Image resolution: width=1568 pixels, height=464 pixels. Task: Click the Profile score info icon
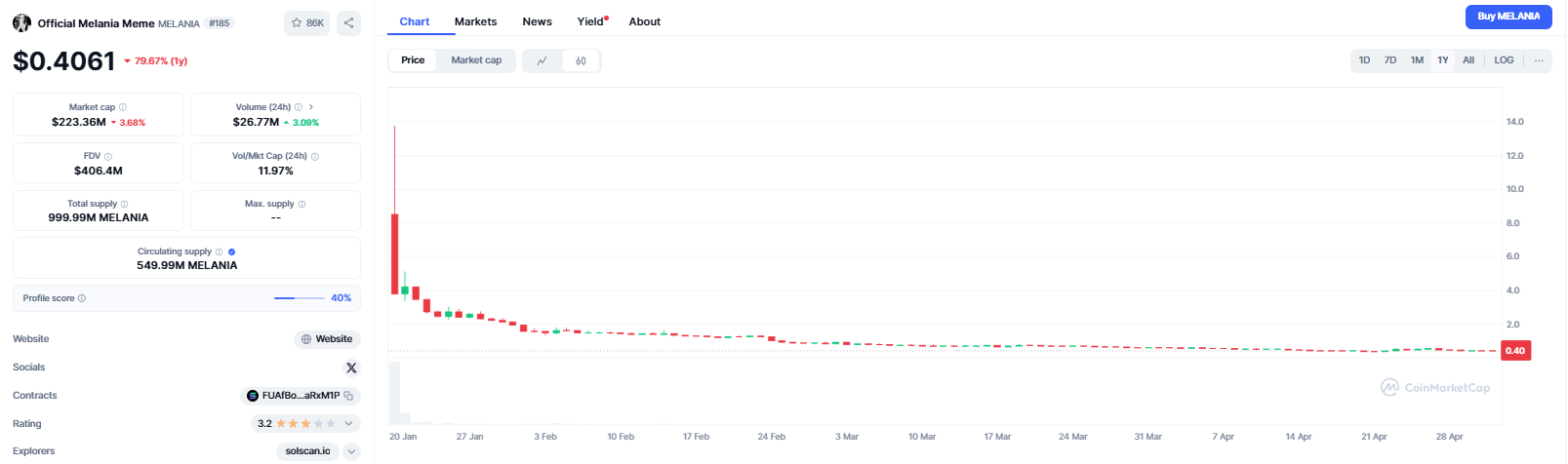[82, 298]
